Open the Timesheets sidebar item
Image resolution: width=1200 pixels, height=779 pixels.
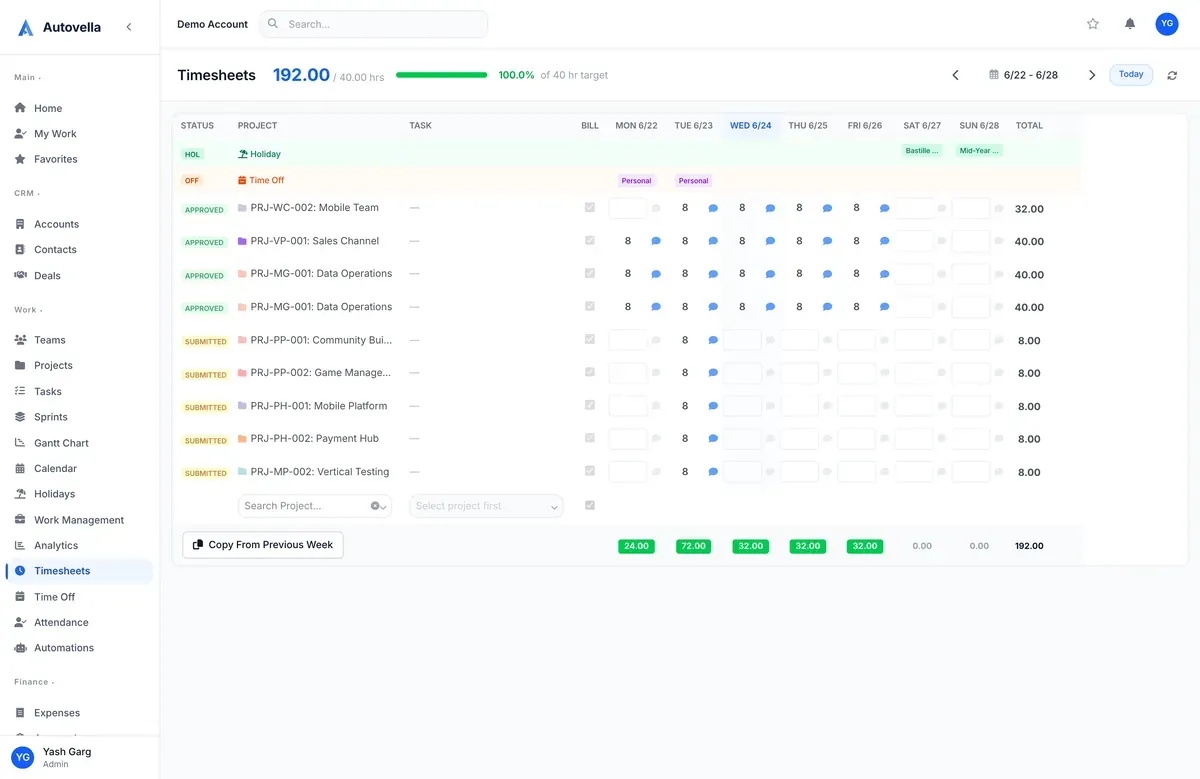79,571
